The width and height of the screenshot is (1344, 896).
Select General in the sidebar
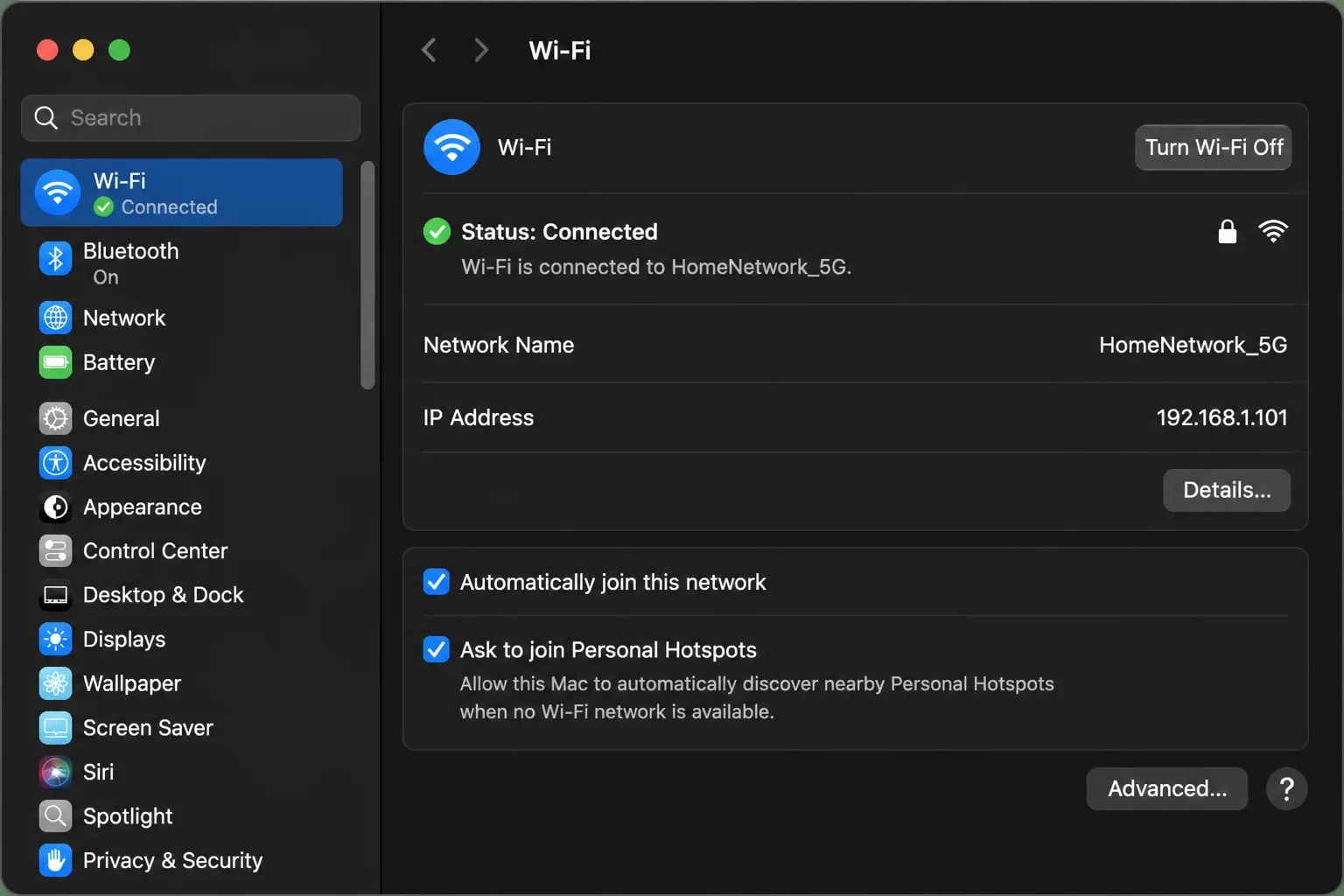(x=181, y=418)
